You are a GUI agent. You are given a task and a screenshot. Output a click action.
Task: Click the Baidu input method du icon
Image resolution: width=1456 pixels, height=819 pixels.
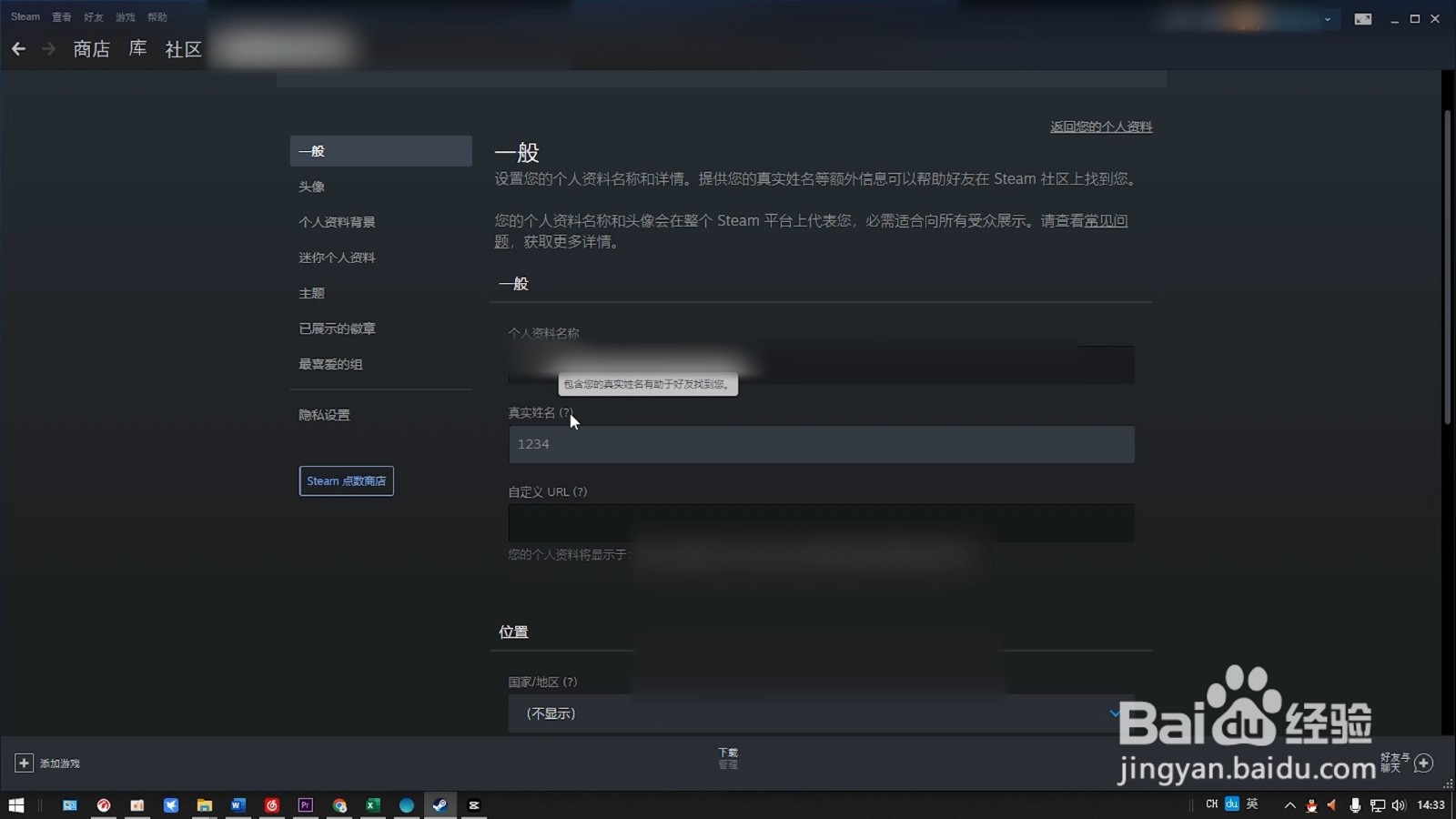pyautogui.click(x=1232, y=804)
